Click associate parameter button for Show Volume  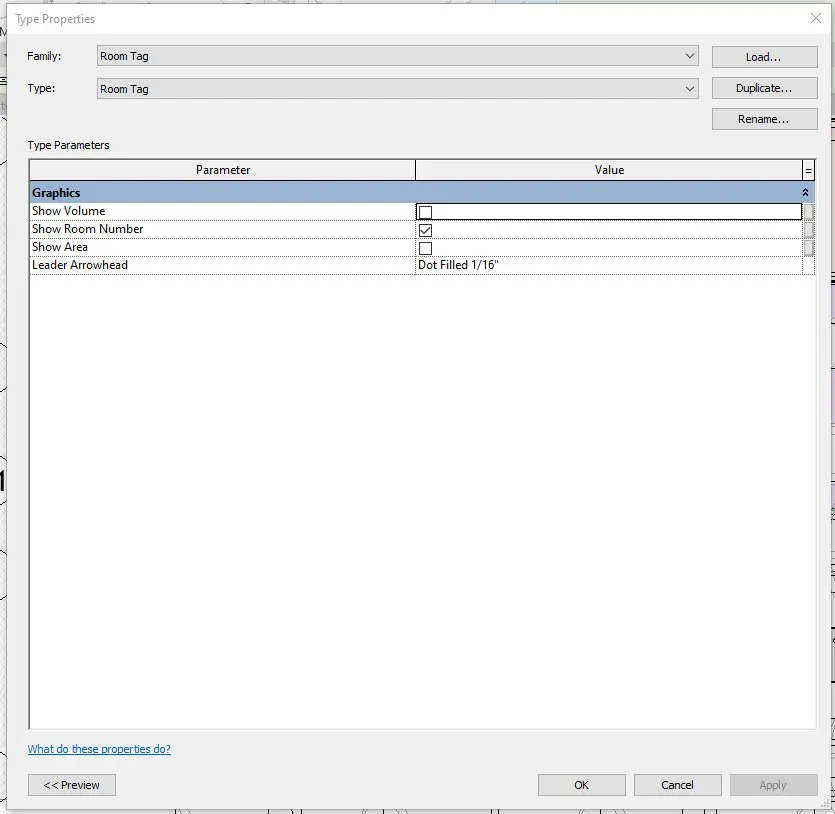click(x=808, y=212)
